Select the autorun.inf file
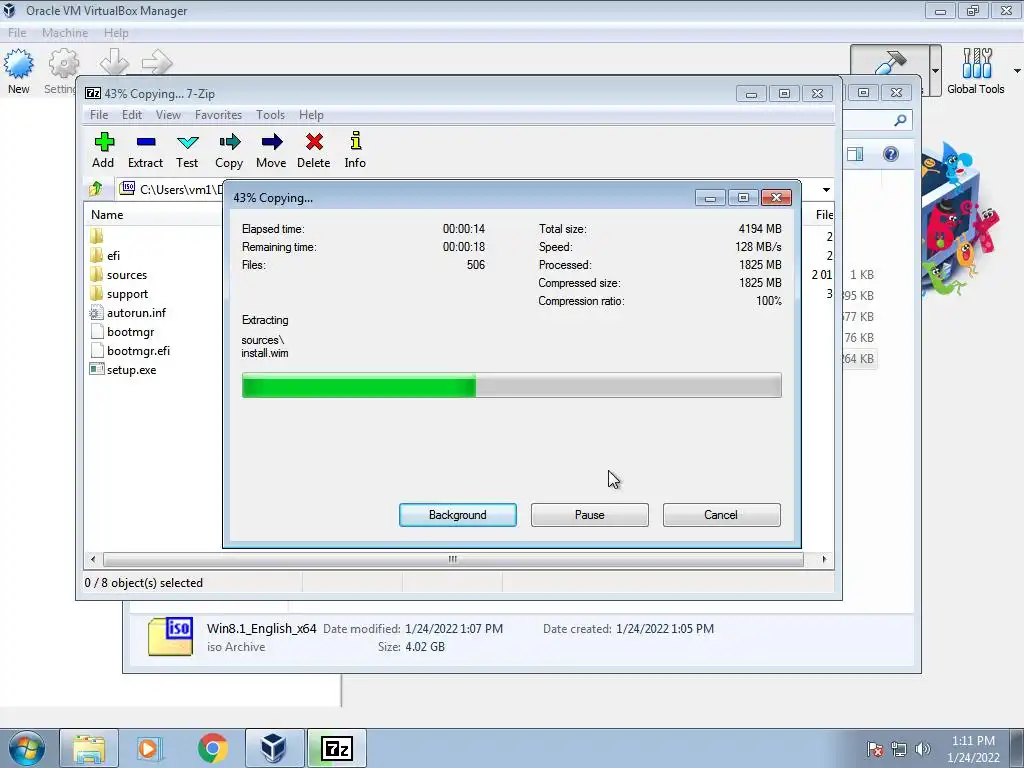Image resolution: width=1024 pixels, height=768 pixels. [x=136, y=313]
